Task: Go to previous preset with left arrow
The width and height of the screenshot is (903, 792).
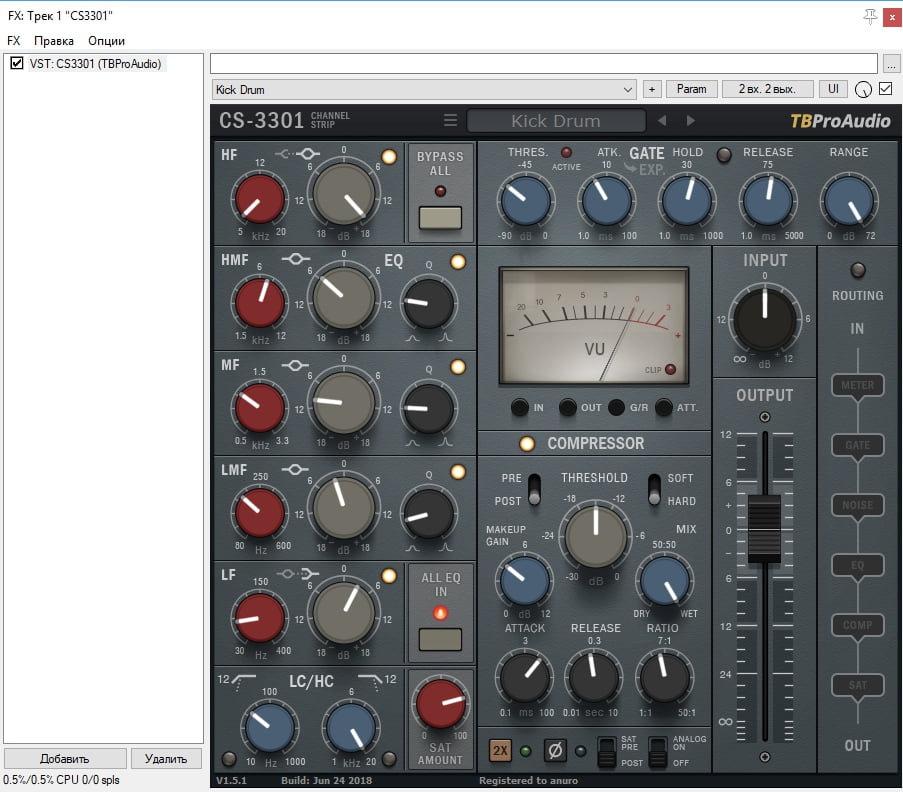Action: pos(661,121)
